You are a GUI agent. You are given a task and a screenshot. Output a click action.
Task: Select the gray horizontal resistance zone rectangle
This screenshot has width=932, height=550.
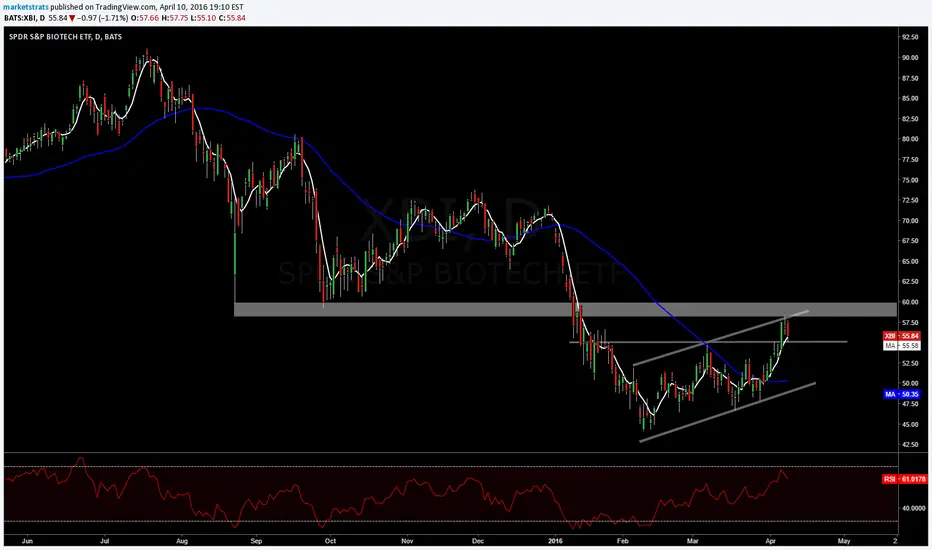click(565, 309)
